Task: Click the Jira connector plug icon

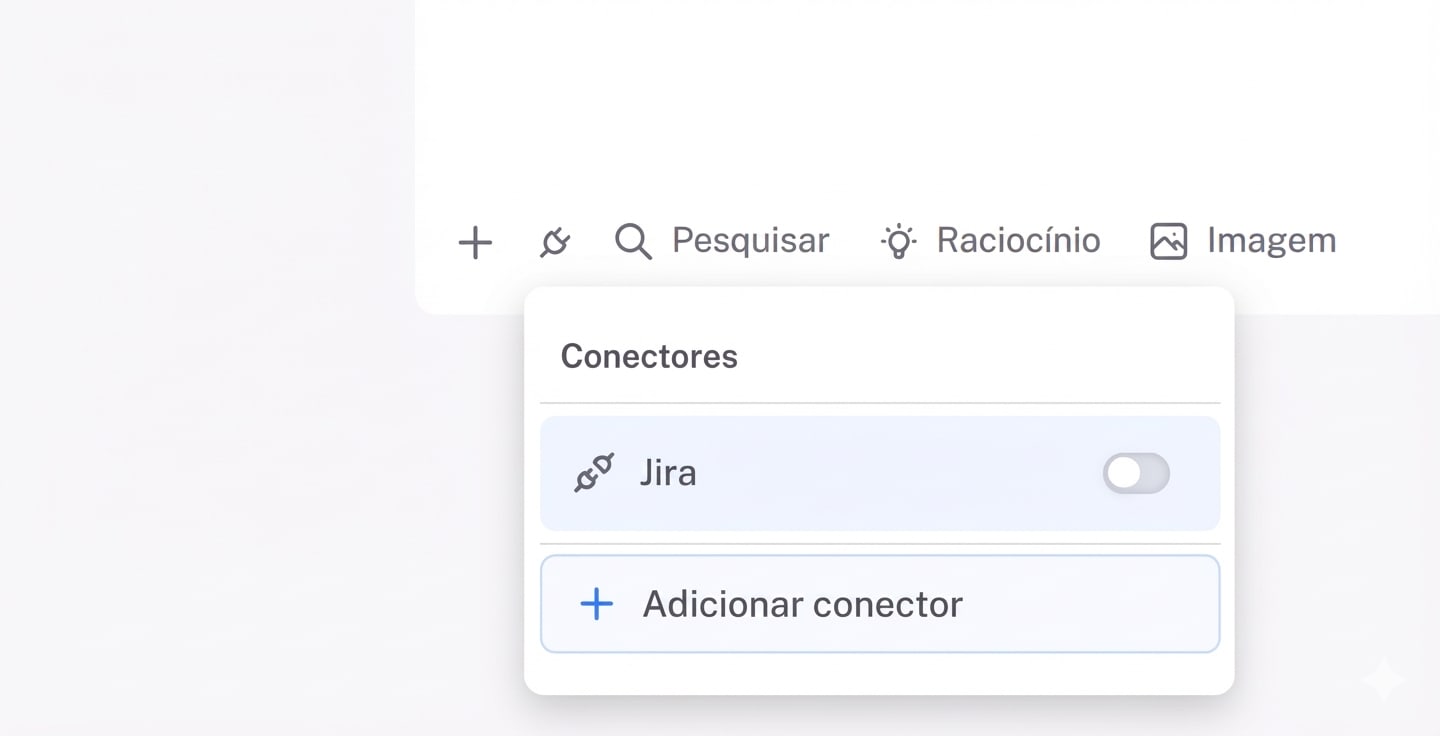Action: click(x=594, y=473)
